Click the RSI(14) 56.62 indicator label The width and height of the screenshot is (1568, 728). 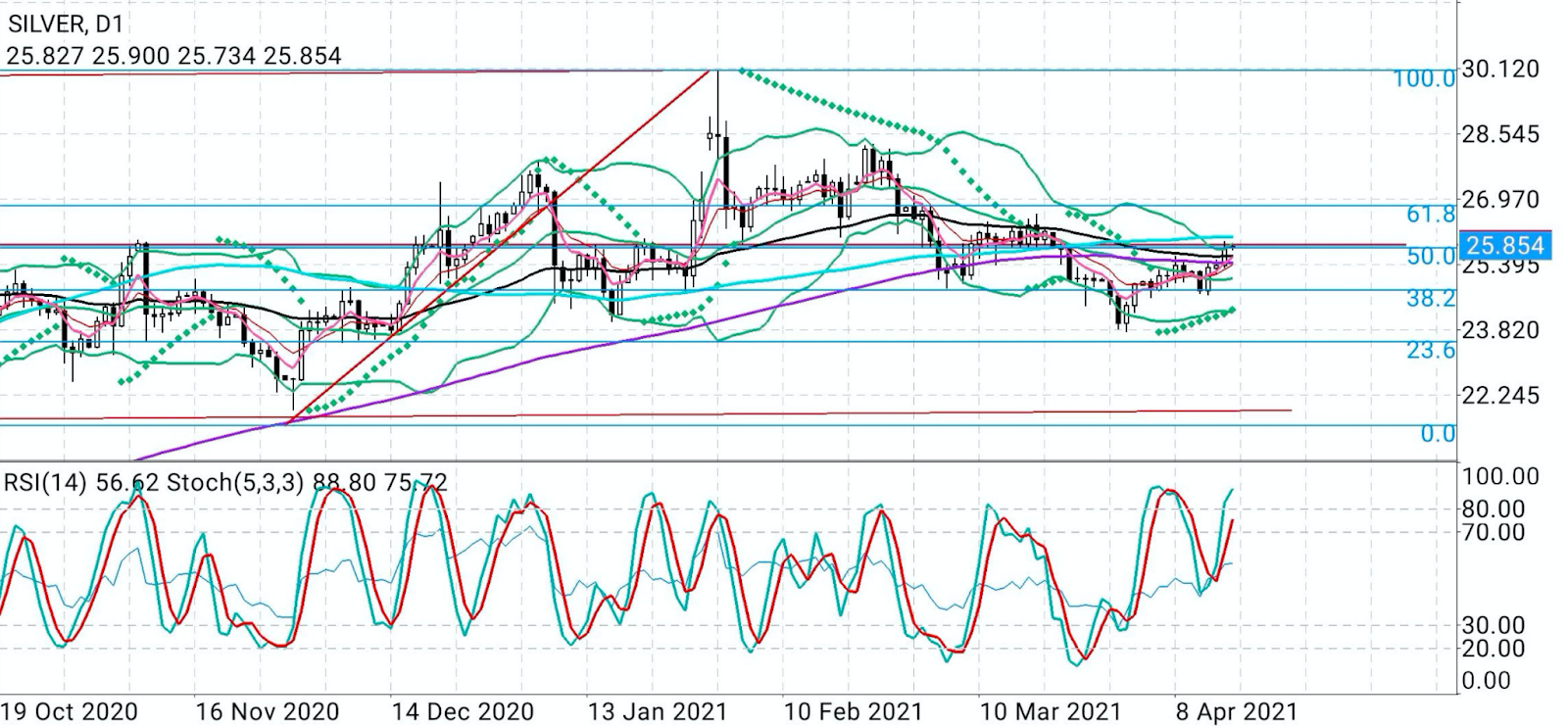tap(82, 483)
